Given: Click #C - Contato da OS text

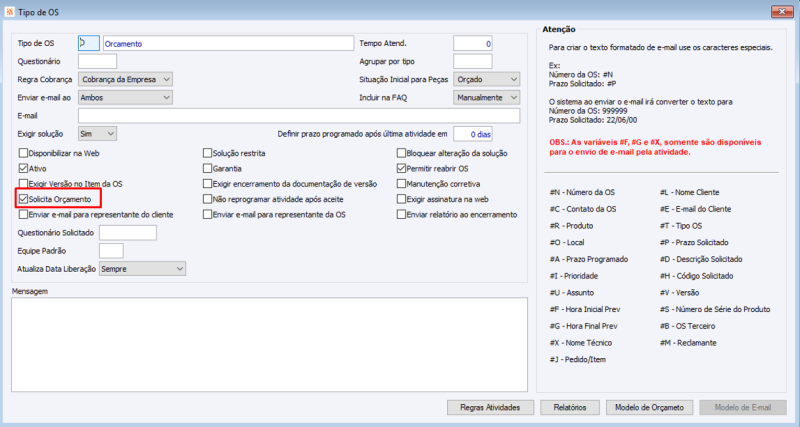Looking at the screenshot, I should pos(583,209).
